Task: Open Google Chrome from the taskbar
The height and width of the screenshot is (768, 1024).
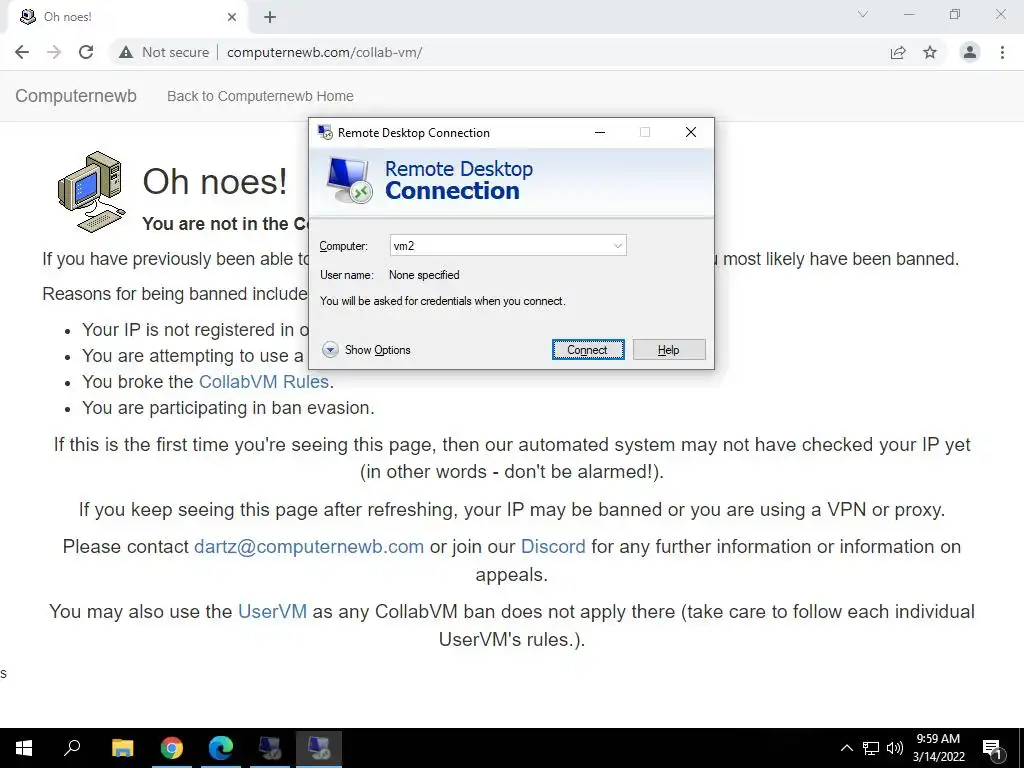Action: (x=172, y=748)
